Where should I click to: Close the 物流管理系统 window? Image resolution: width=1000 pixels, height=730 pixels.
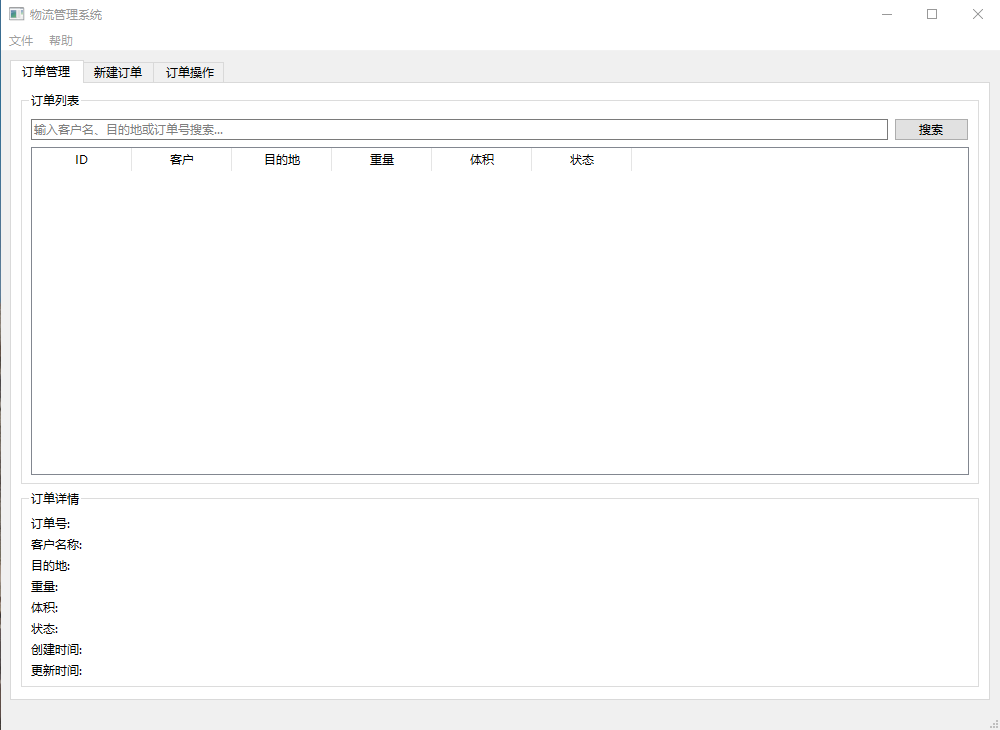(x=977, y=14)
